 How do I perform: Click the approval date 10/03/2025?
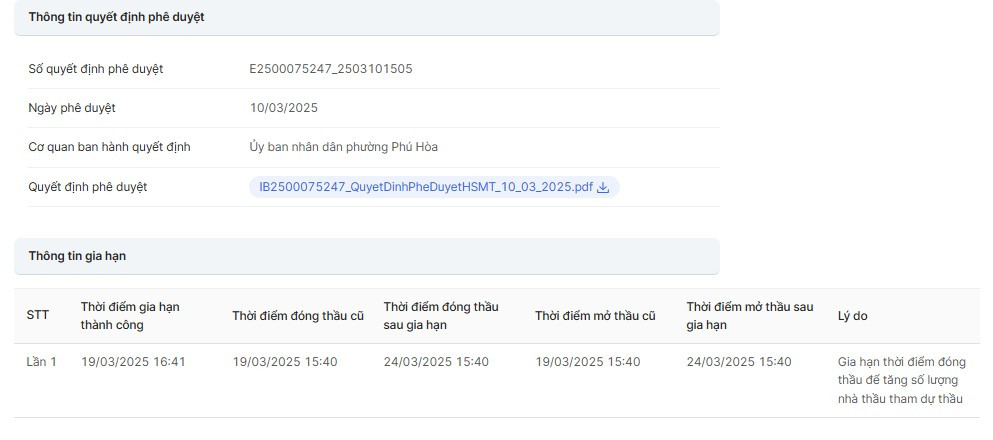pyautogui.click(x=284, y=108)
